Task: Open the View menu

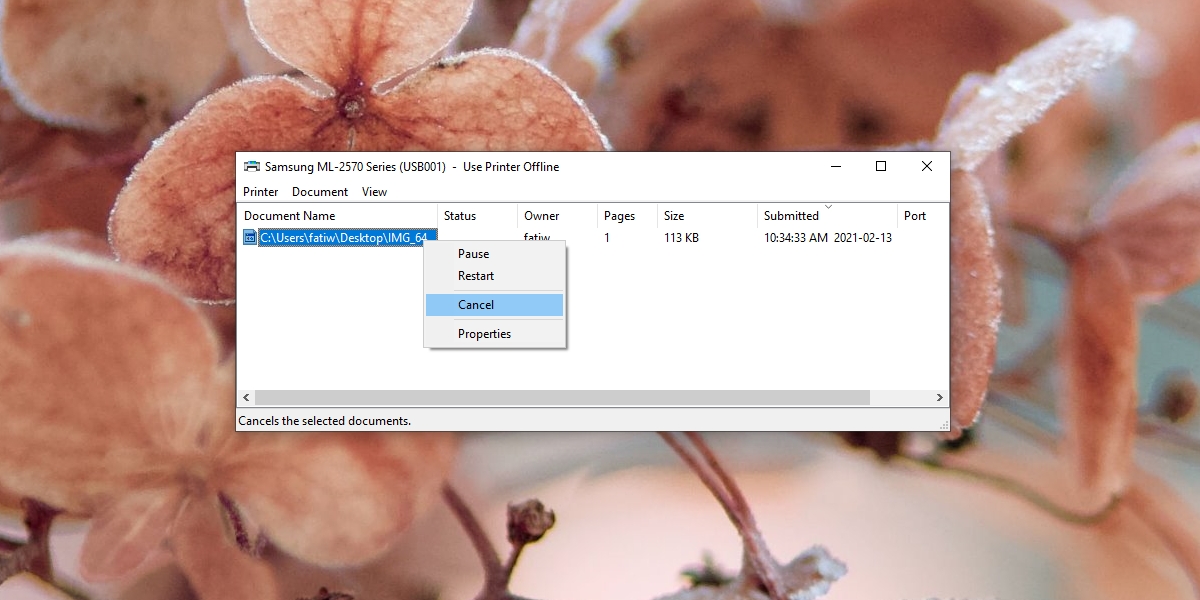Action: point(374,192)
